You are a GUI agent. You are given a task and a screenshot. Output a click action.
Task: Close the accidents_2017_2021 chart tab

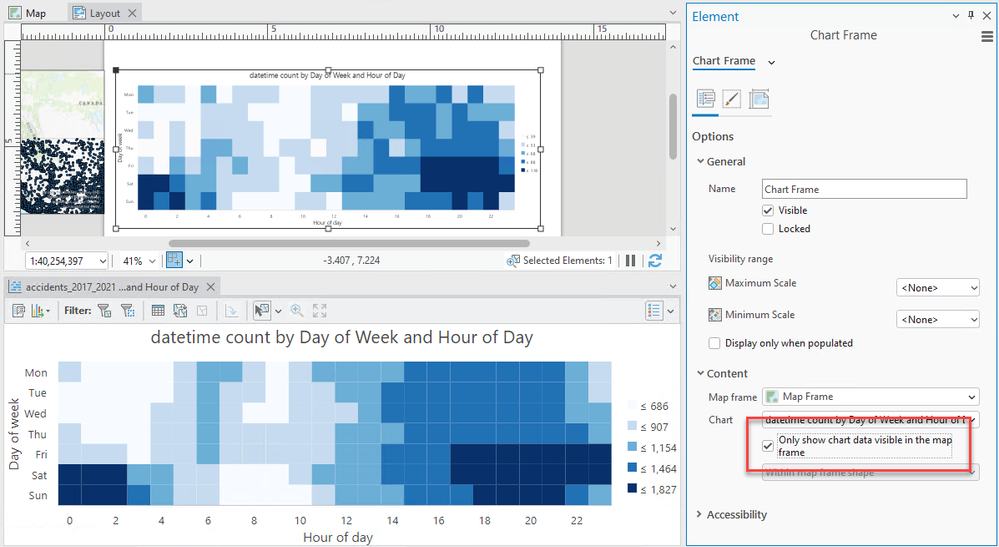[210, 287]
